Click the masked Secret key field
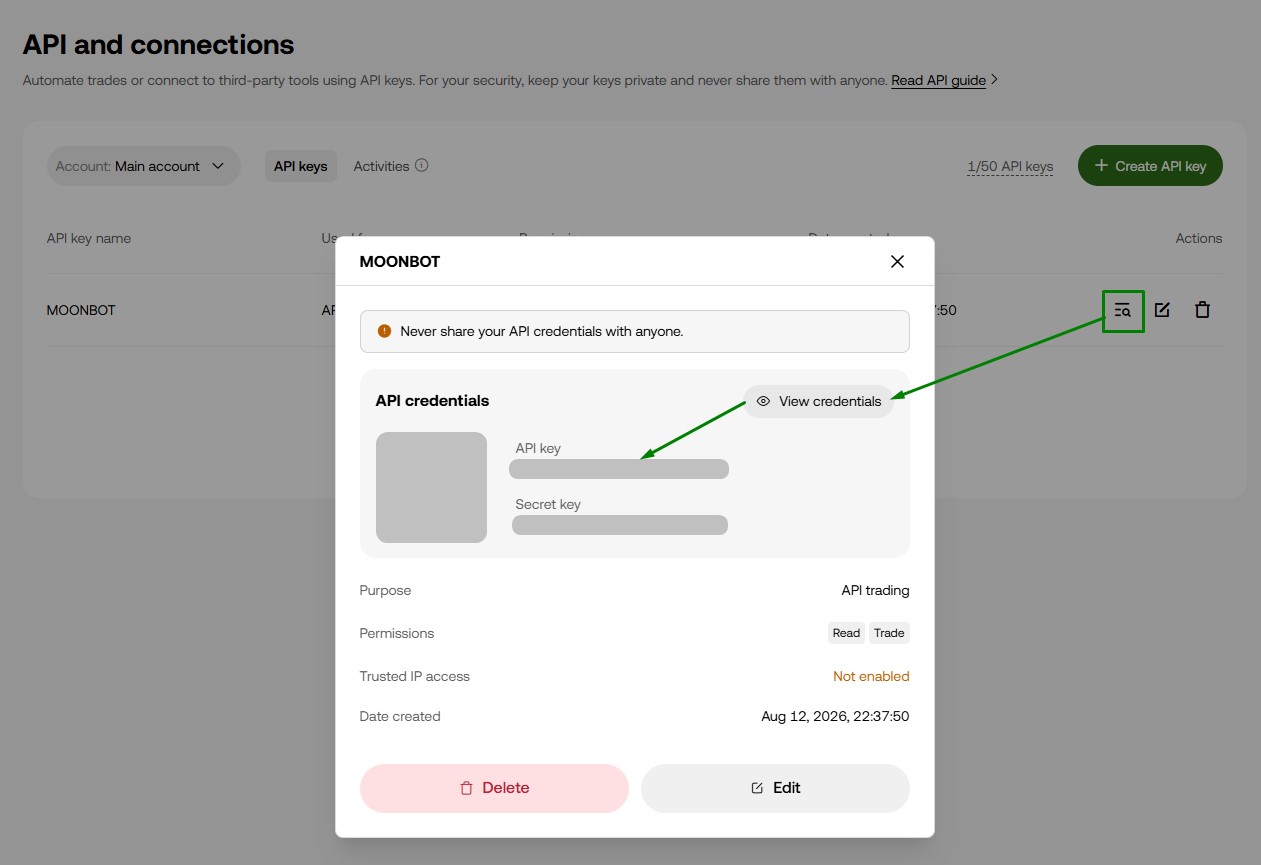 620,525
